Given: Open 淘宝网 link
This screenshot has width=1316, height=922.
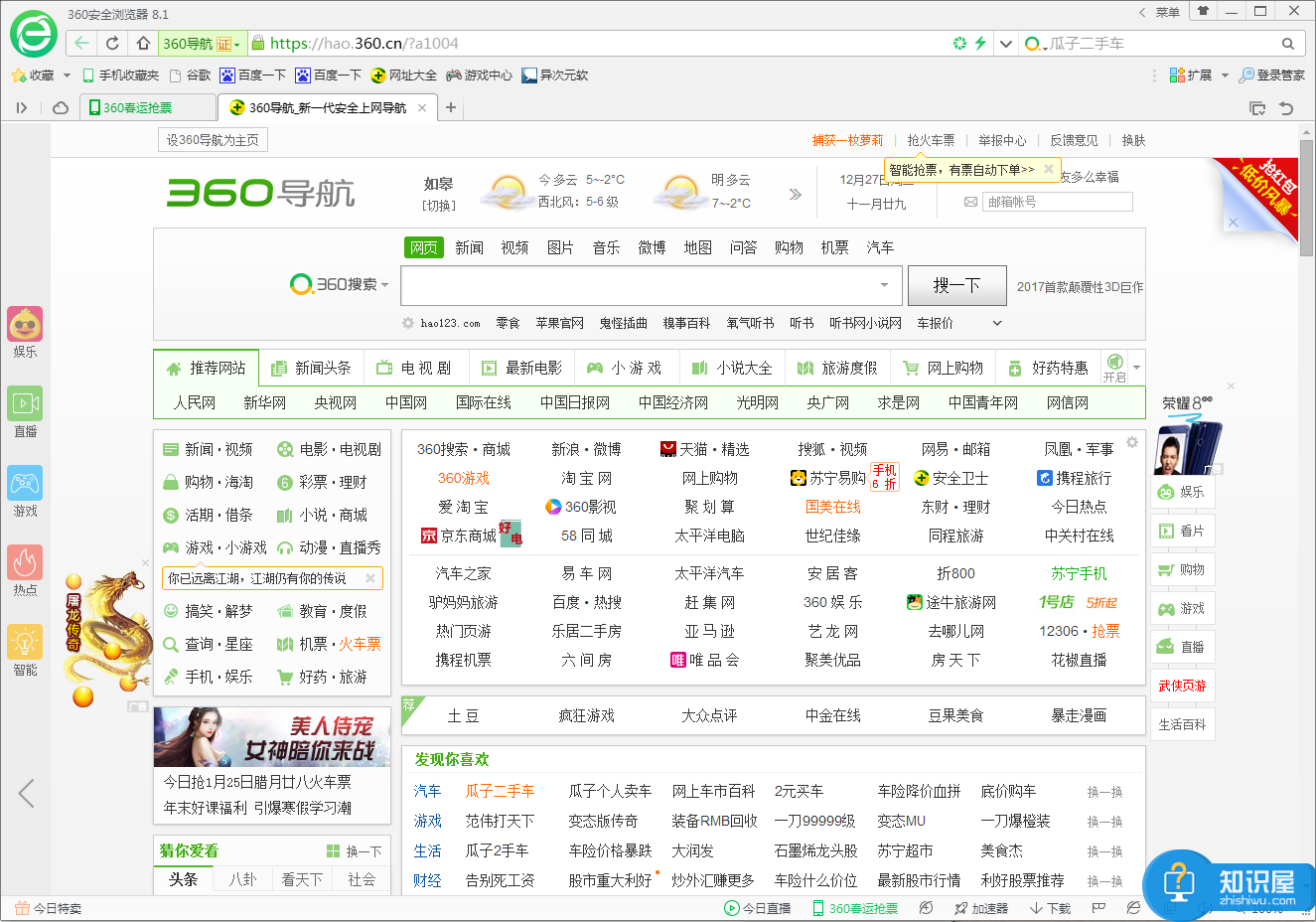Looking at the screenshot, I should 586,478.
